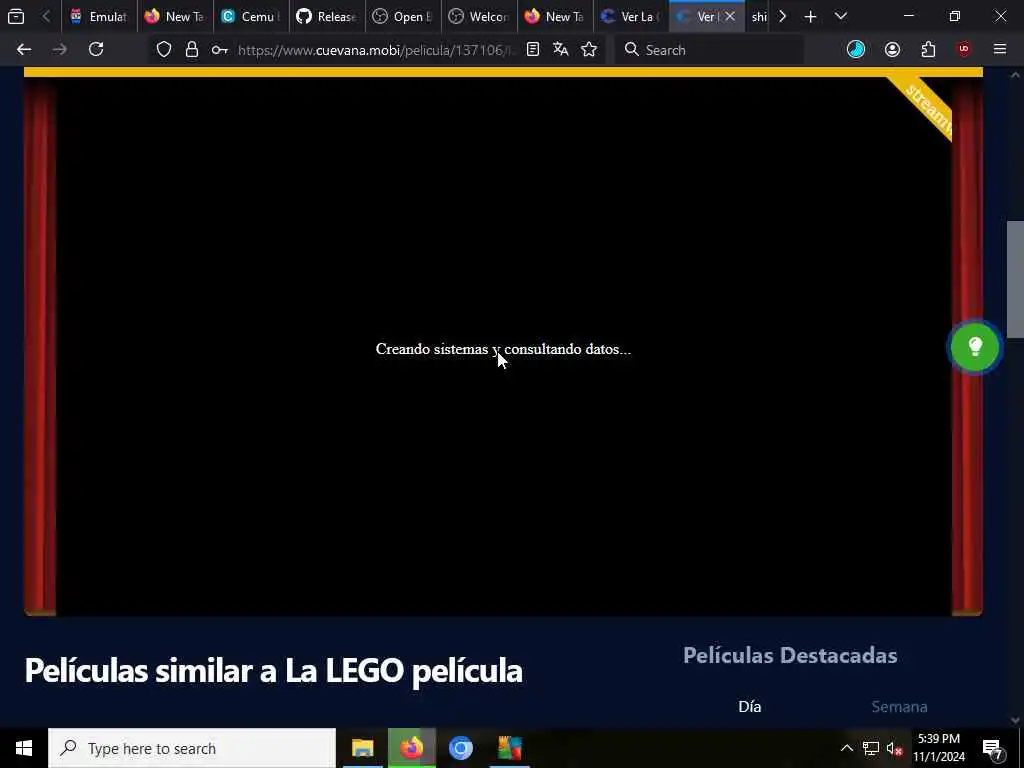Screen dimensions: 1024x768
Task: Switch to the Emulat tab
Action: (100, 16)
